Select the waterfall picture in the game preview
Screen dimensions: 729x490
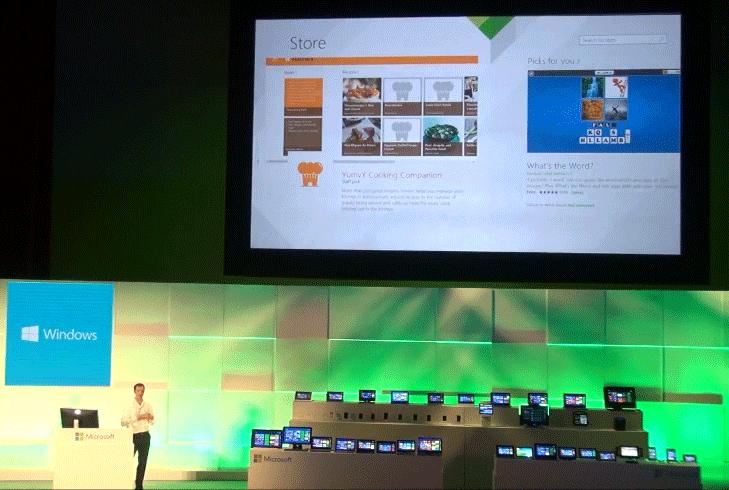click(591, 89)
